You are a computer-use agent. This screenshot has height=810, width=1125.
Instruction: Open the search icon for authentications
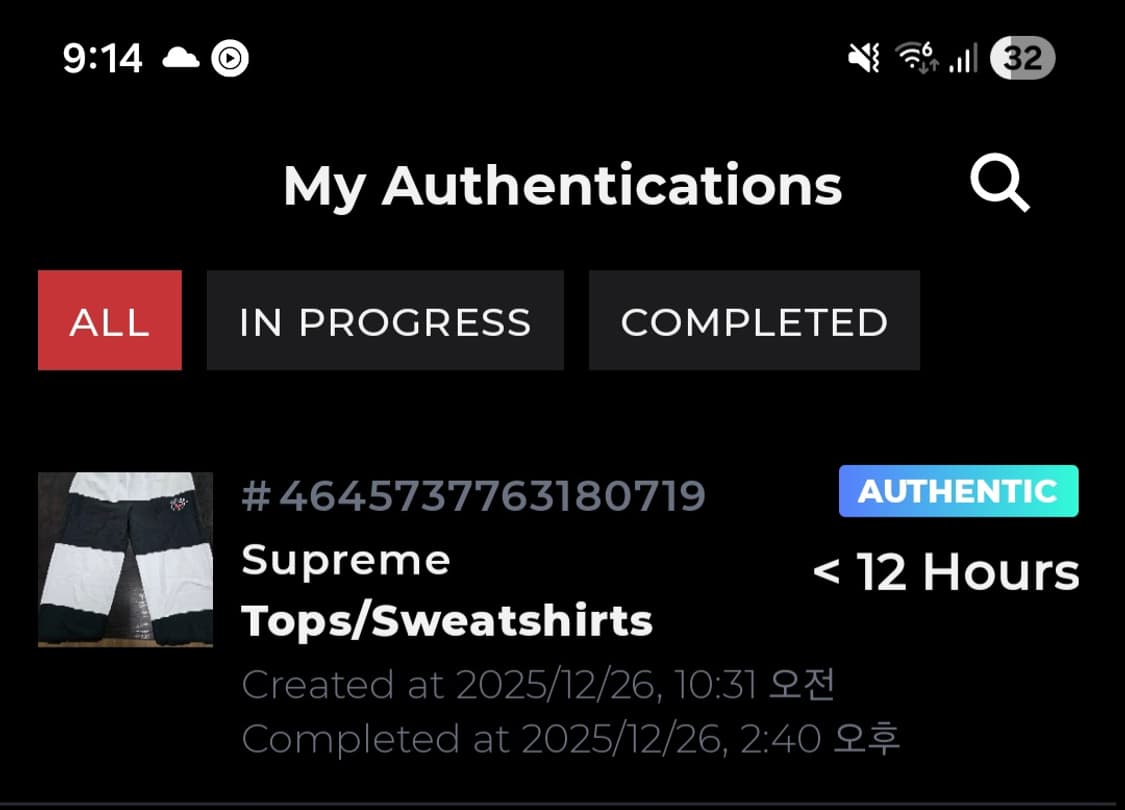point(1000,185)
